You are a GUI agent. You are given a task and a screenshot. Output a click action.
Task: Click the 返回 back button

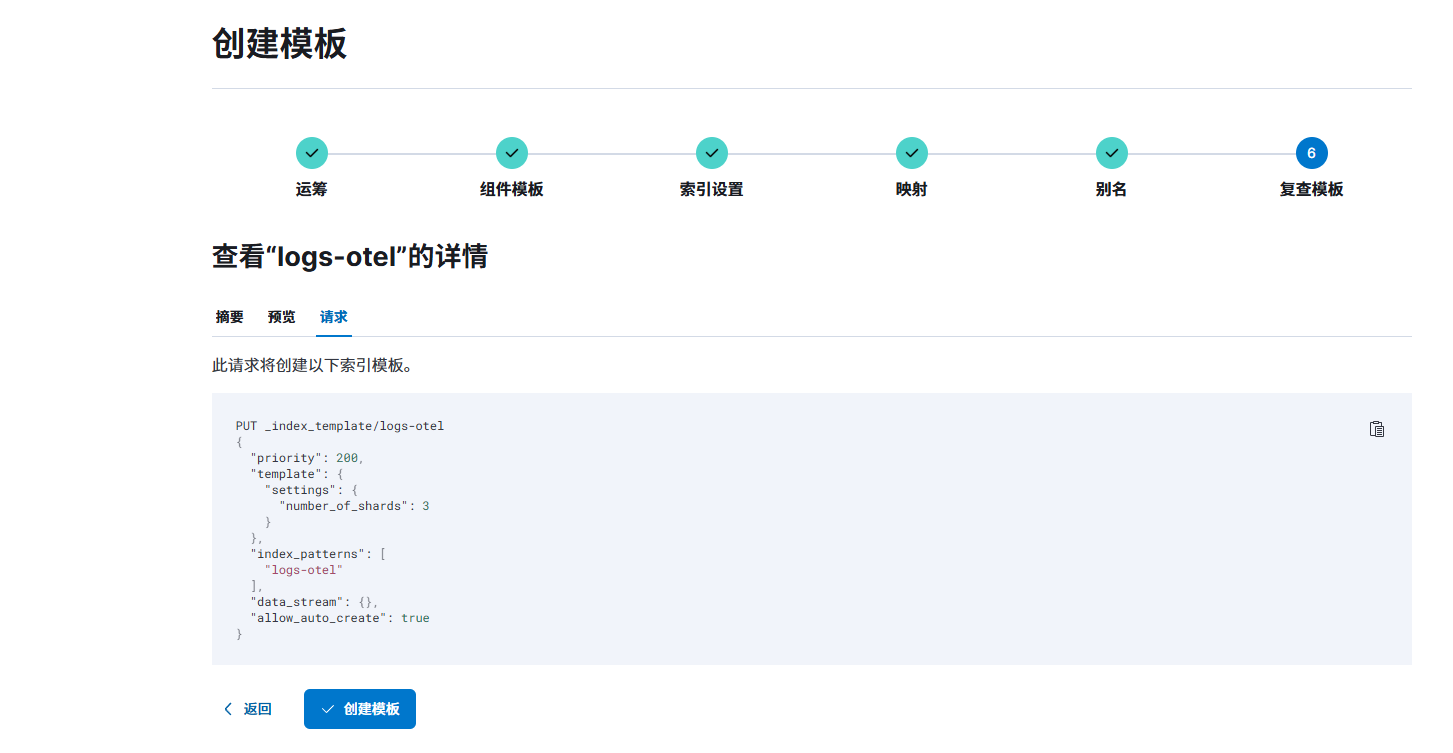(247, 709)
